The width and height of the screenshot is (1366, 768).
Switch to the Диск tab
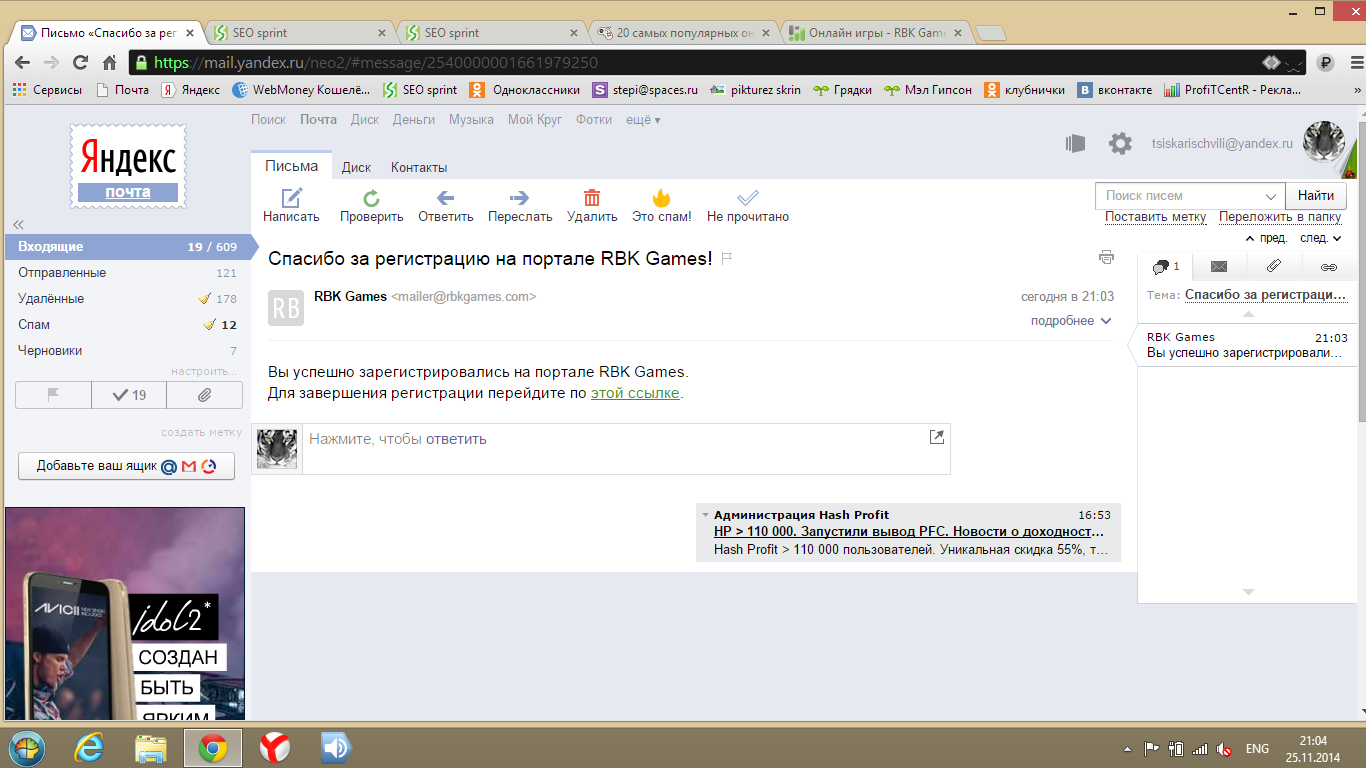point(356,167)
